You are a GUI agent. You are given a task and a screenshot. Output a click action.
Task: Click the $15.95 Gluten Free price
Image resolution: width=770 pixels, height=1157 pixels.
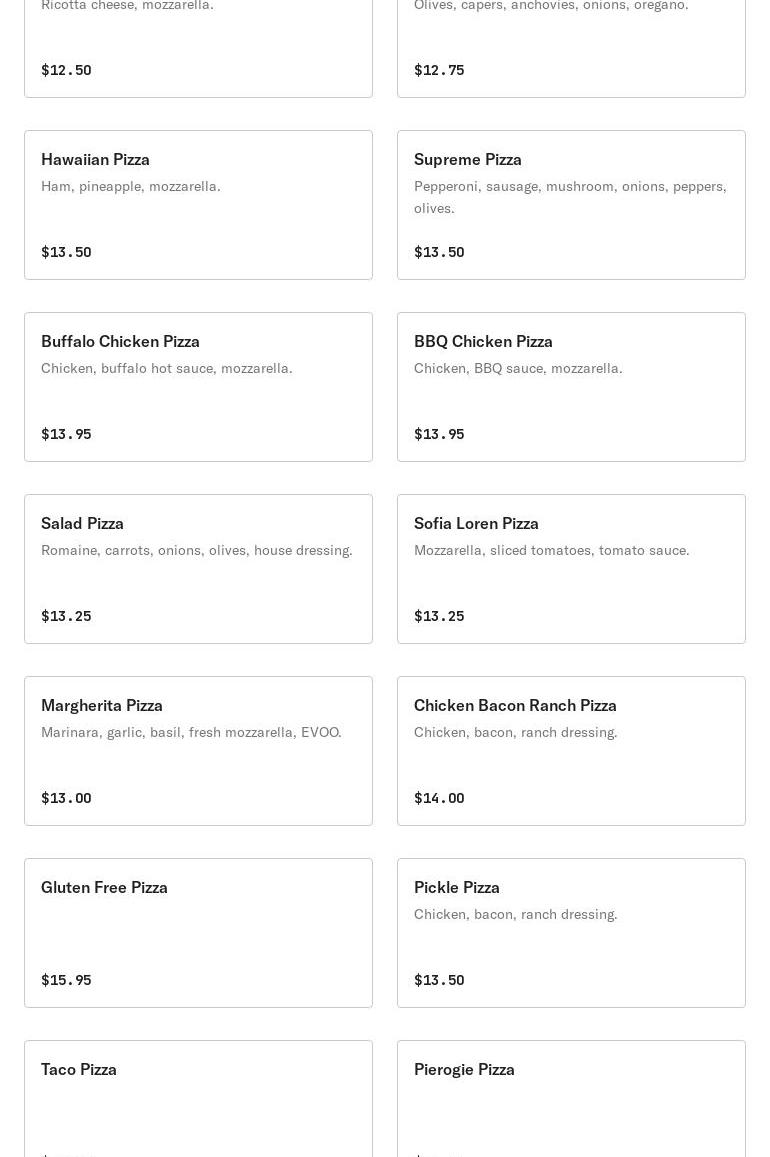[66, 980]
